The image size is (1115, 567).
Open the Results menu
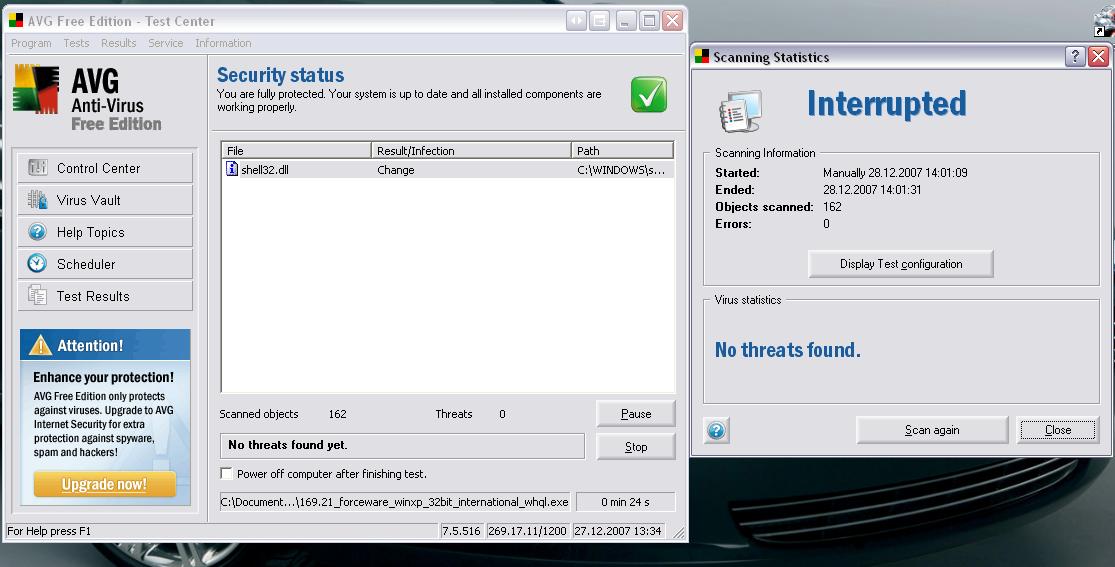click(119, 43)
